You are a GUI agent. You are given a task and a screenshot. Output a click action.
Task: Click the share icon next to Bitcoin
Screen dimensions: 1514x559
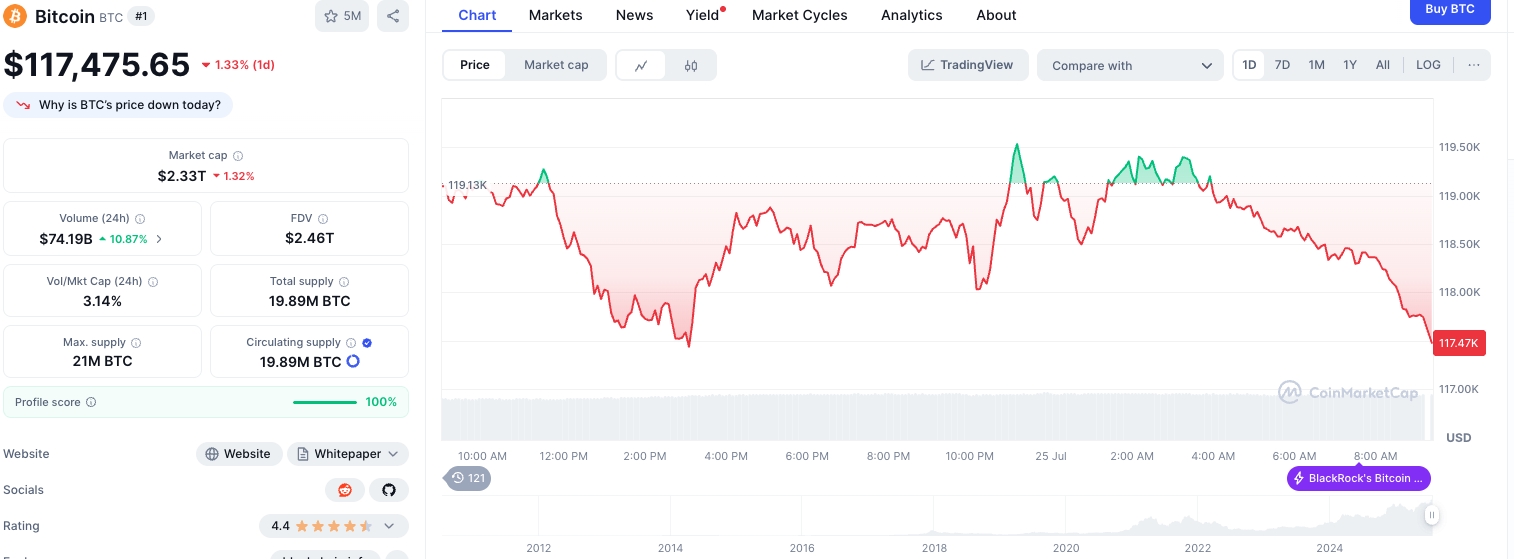coord(393,16)
